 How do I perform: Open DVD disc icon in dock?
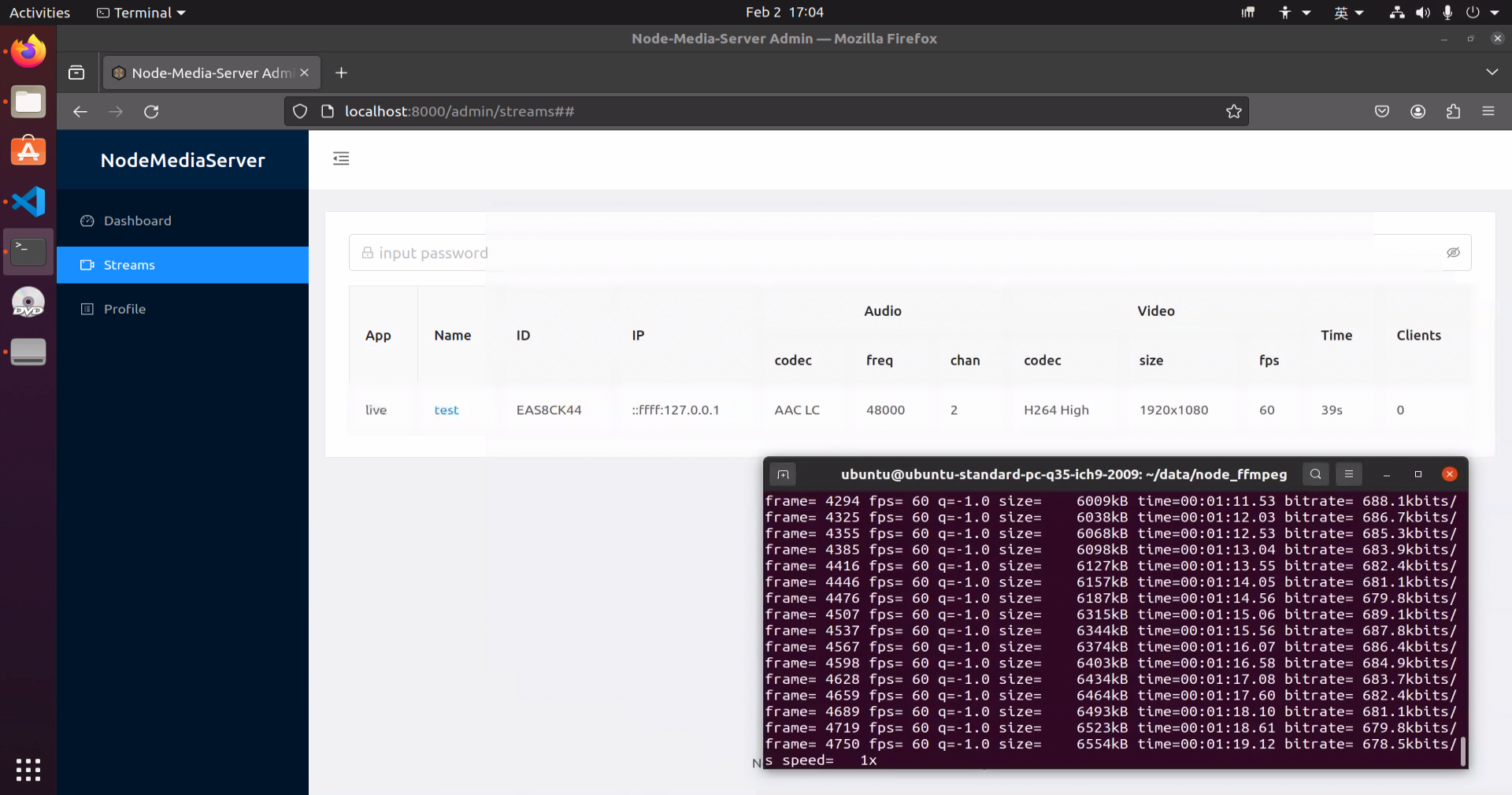click(28, 302)
